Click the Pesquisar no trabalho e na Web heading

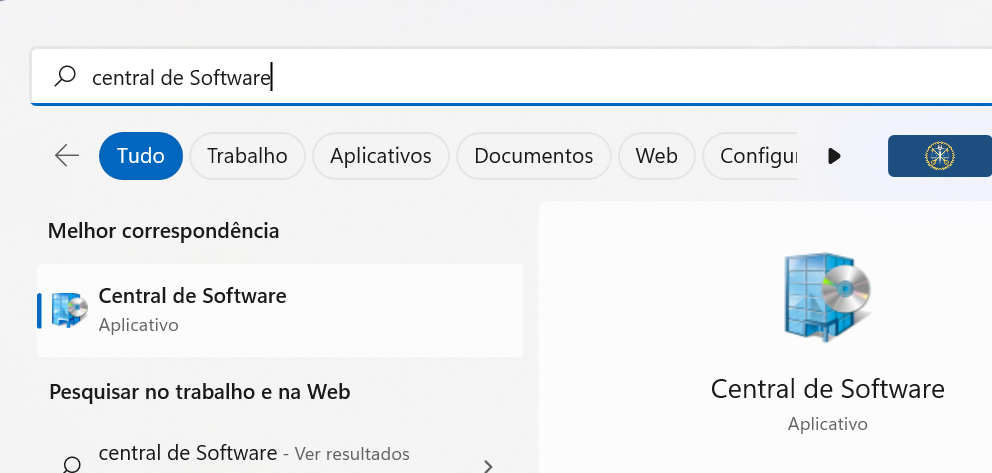(200, 391)
